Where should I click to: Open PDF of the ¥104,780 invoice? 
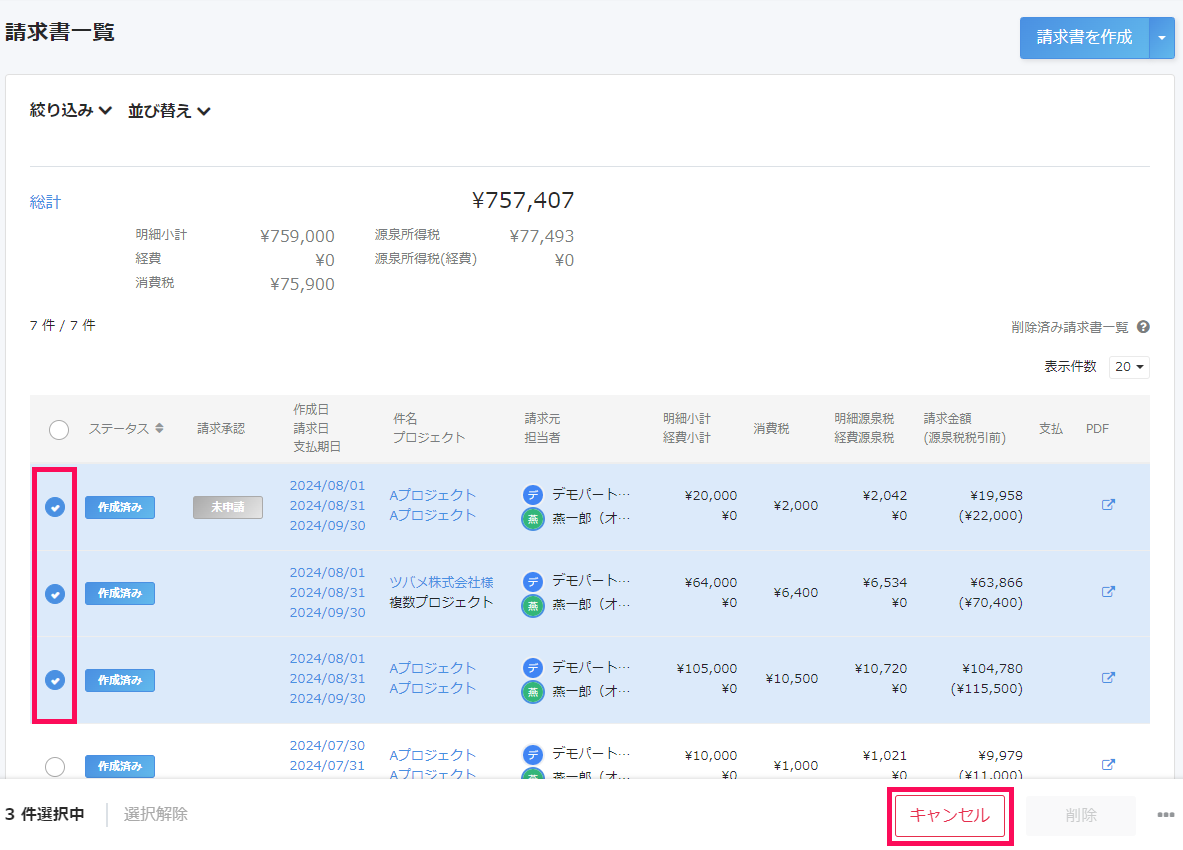point(1108,677)
